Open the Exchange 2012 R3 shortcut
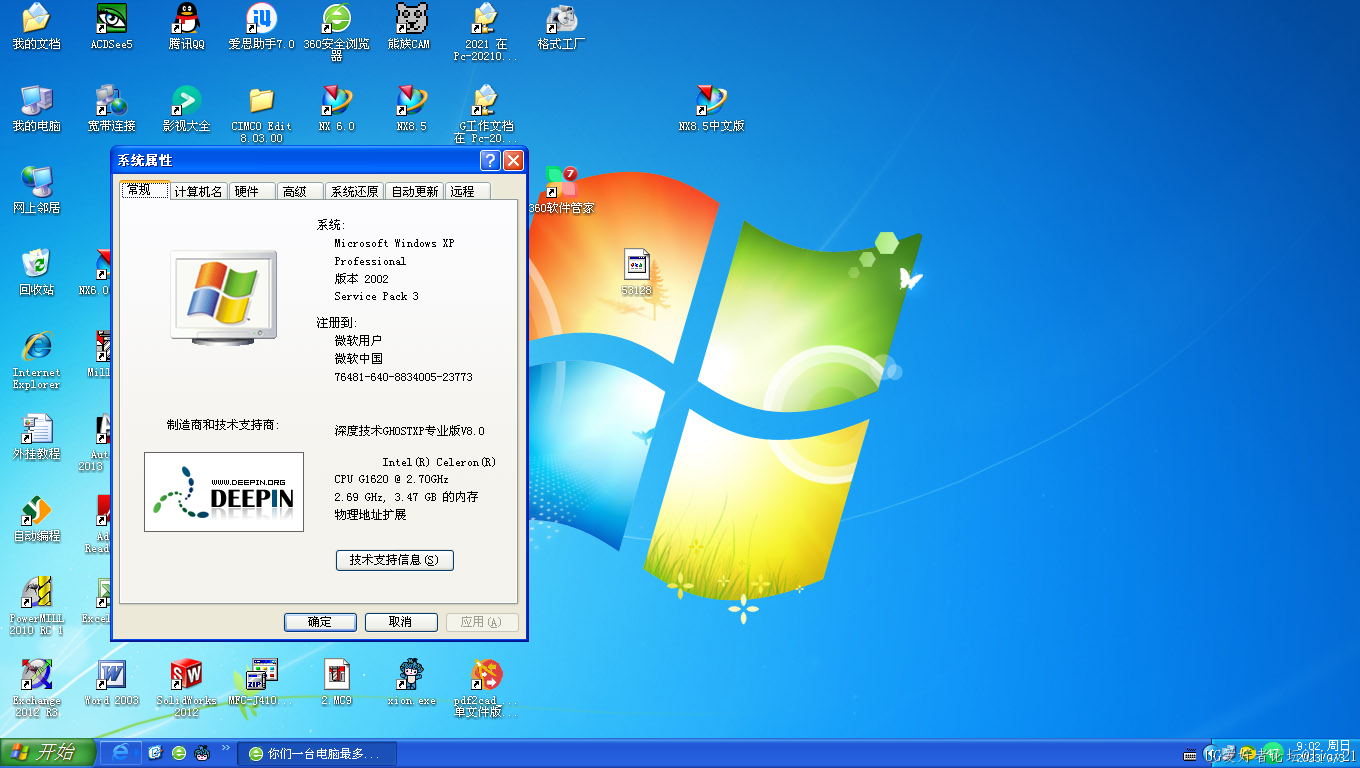 (x=36, y=688)
